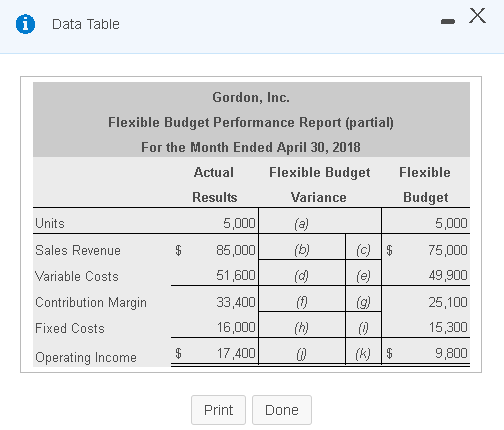Click the Operating Income row label
The height and width of the screenshot is (430, 504).
[x=86, y=357]
